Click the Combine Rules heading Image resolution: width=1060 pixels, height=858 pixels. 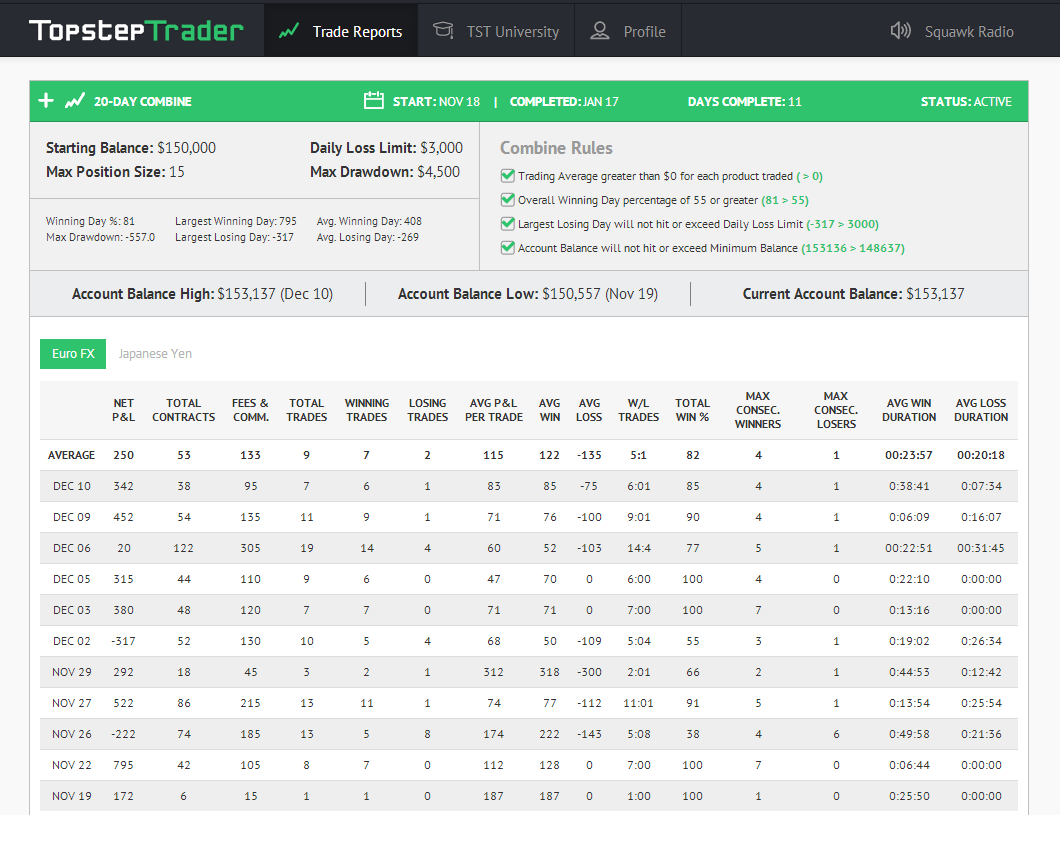pos(556,148)
